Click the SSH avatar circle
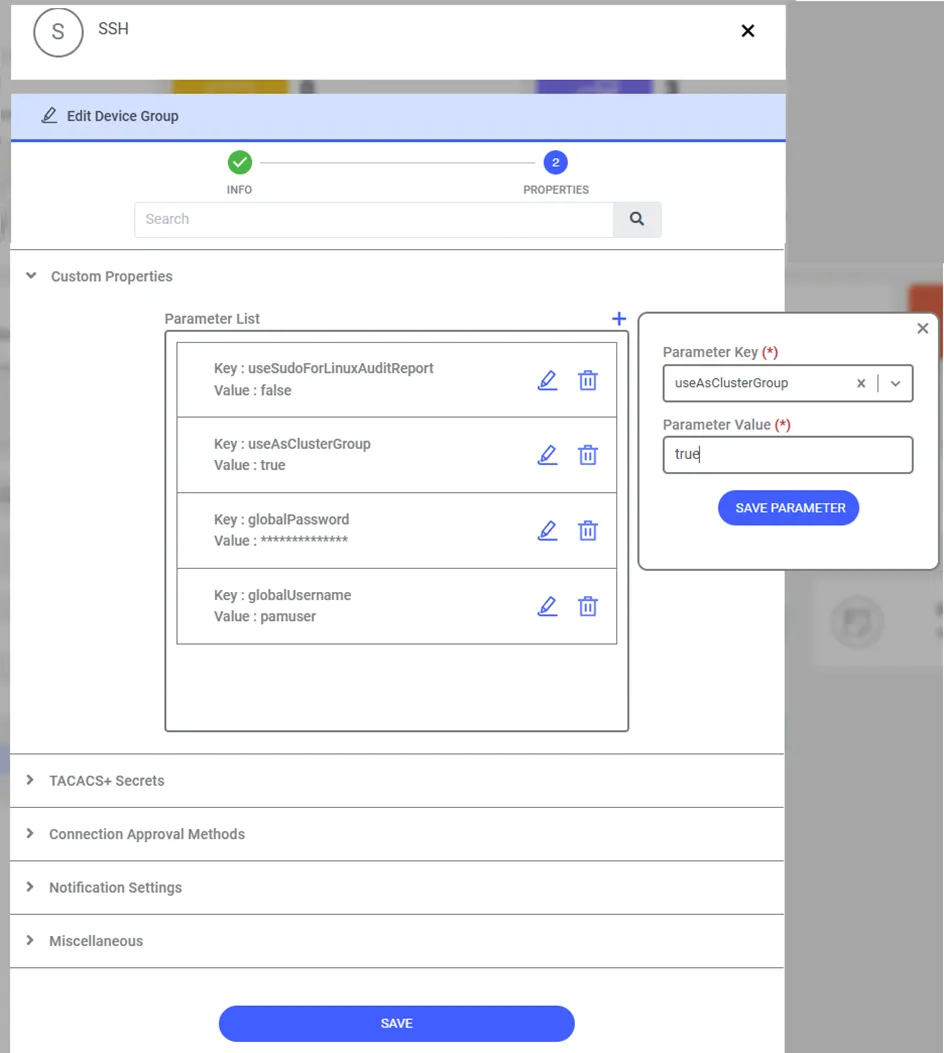 [58, 32]
